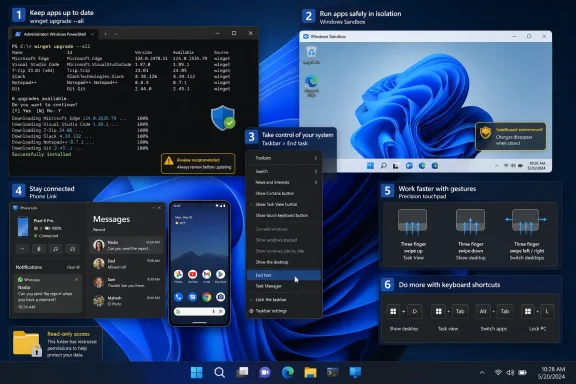
Task: Open the PowerShell tab dropdown chevron
Action: pyautogui.click(x=116, y=34)
